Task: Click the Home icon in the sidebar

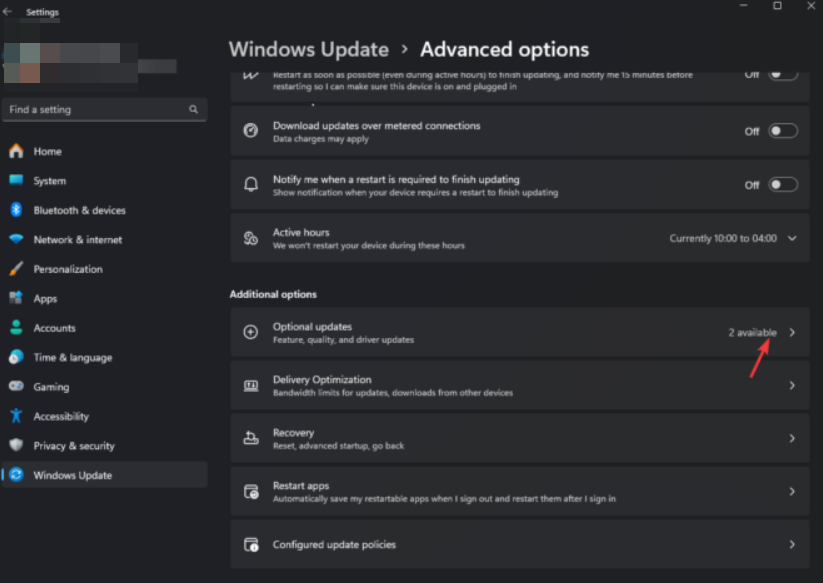Action: (x=16, y=151)
